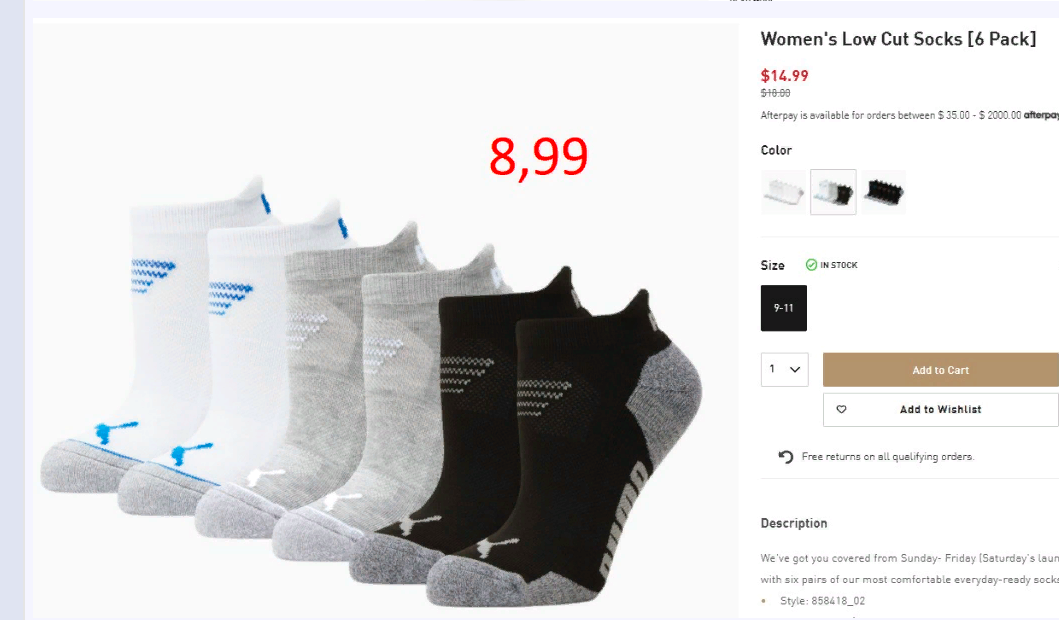Open the quantity dropdown showing 1
1059x620 pixels.
pos(785,369)
